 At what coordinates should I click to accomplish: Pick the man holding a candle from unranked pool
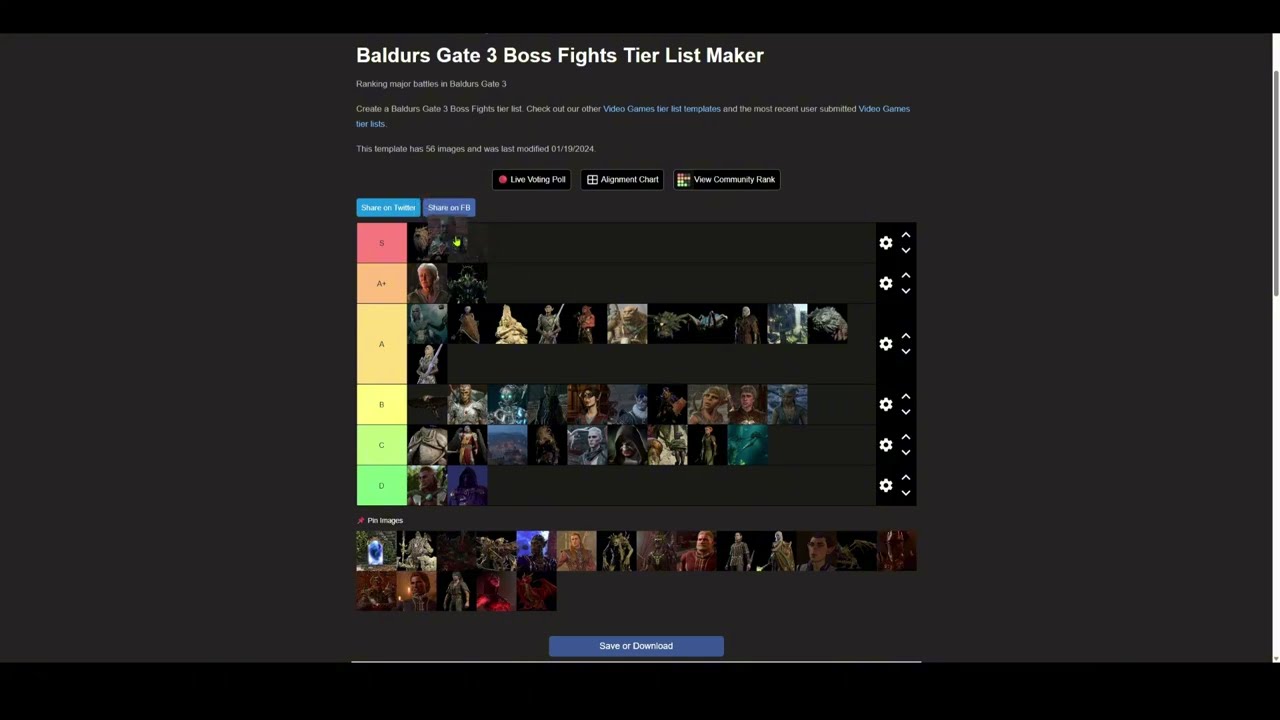tap(416, 591)
